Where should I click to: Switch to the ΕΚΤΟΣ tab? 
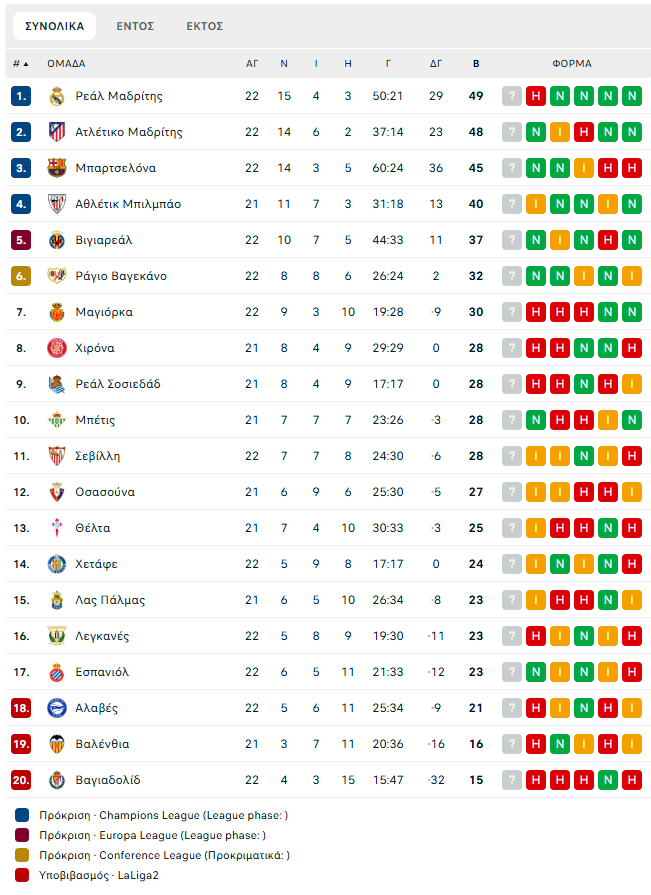[x=205, y=26]
